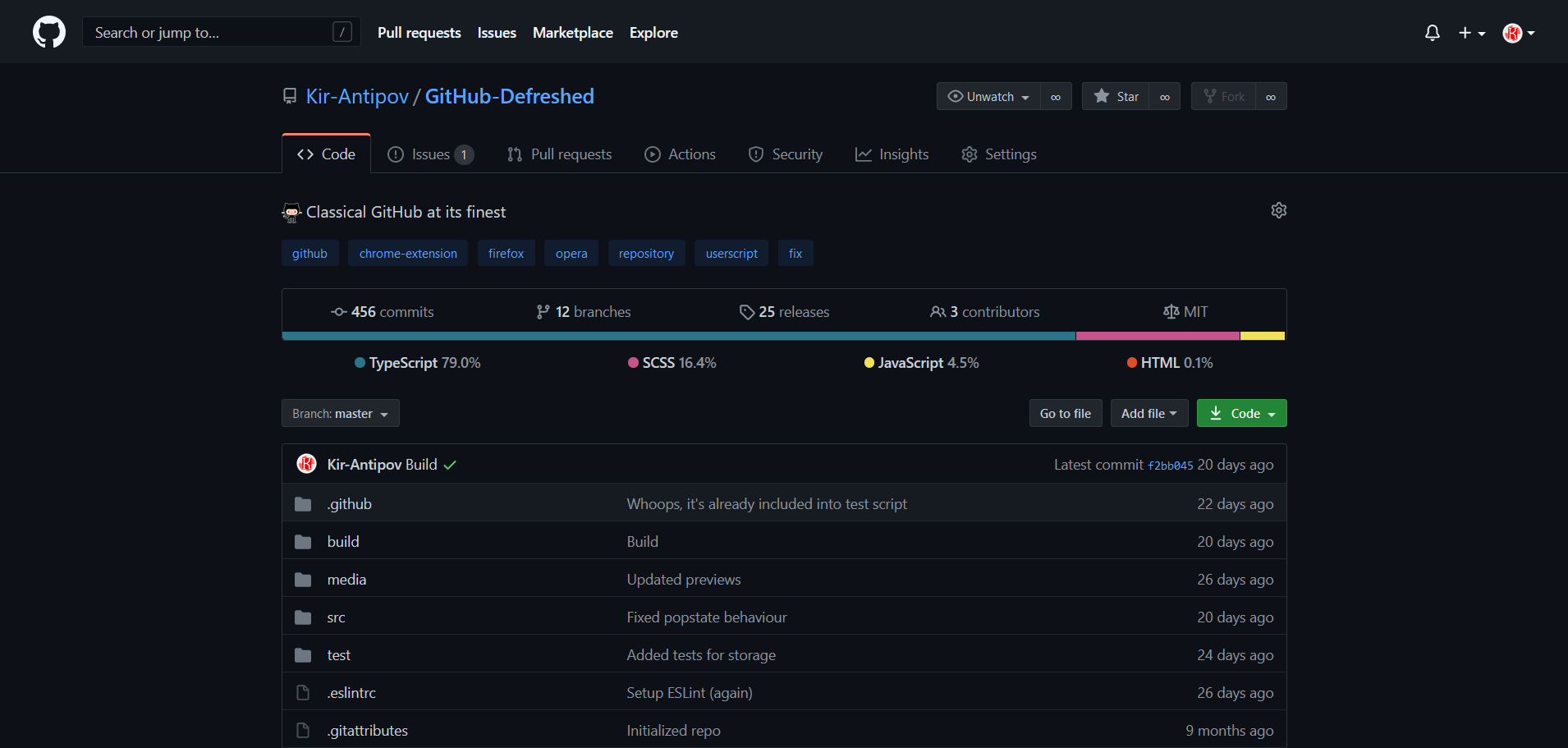Click the yellow JavaScript segment of language bar
The width and height of the screenshot is (1568, 748).
(x=1263, y=336)
